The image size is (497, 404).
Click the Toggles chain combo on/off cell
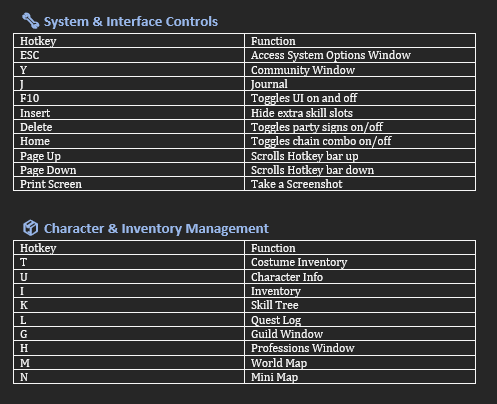[x=360, y=141]
